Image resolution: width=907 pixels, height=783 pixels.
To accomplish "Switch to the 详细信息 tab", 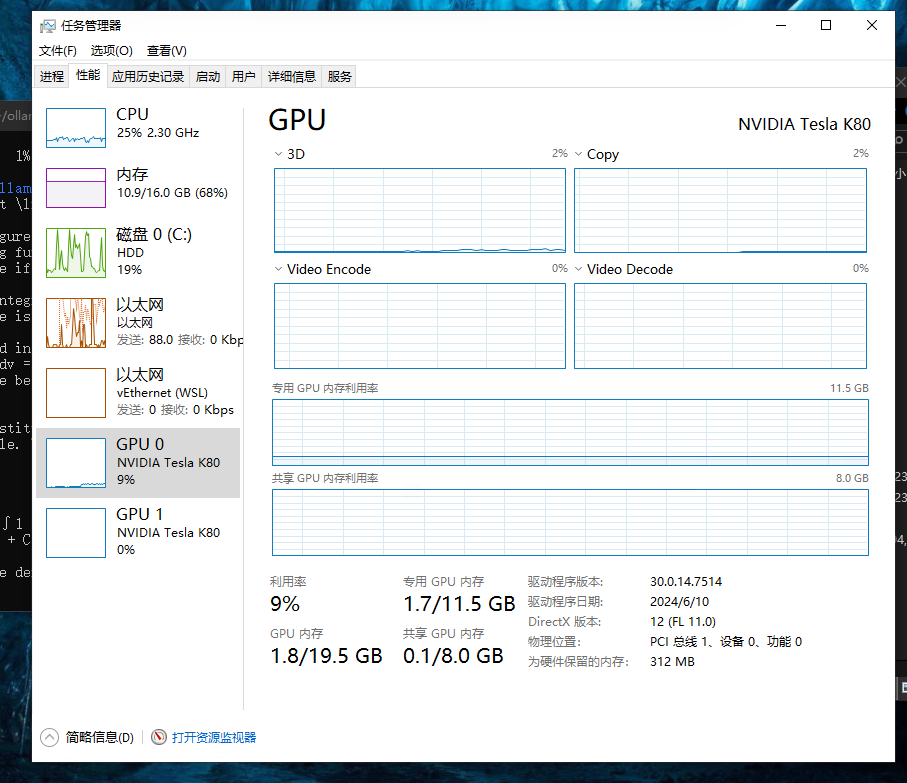I will tap(291, 76).
